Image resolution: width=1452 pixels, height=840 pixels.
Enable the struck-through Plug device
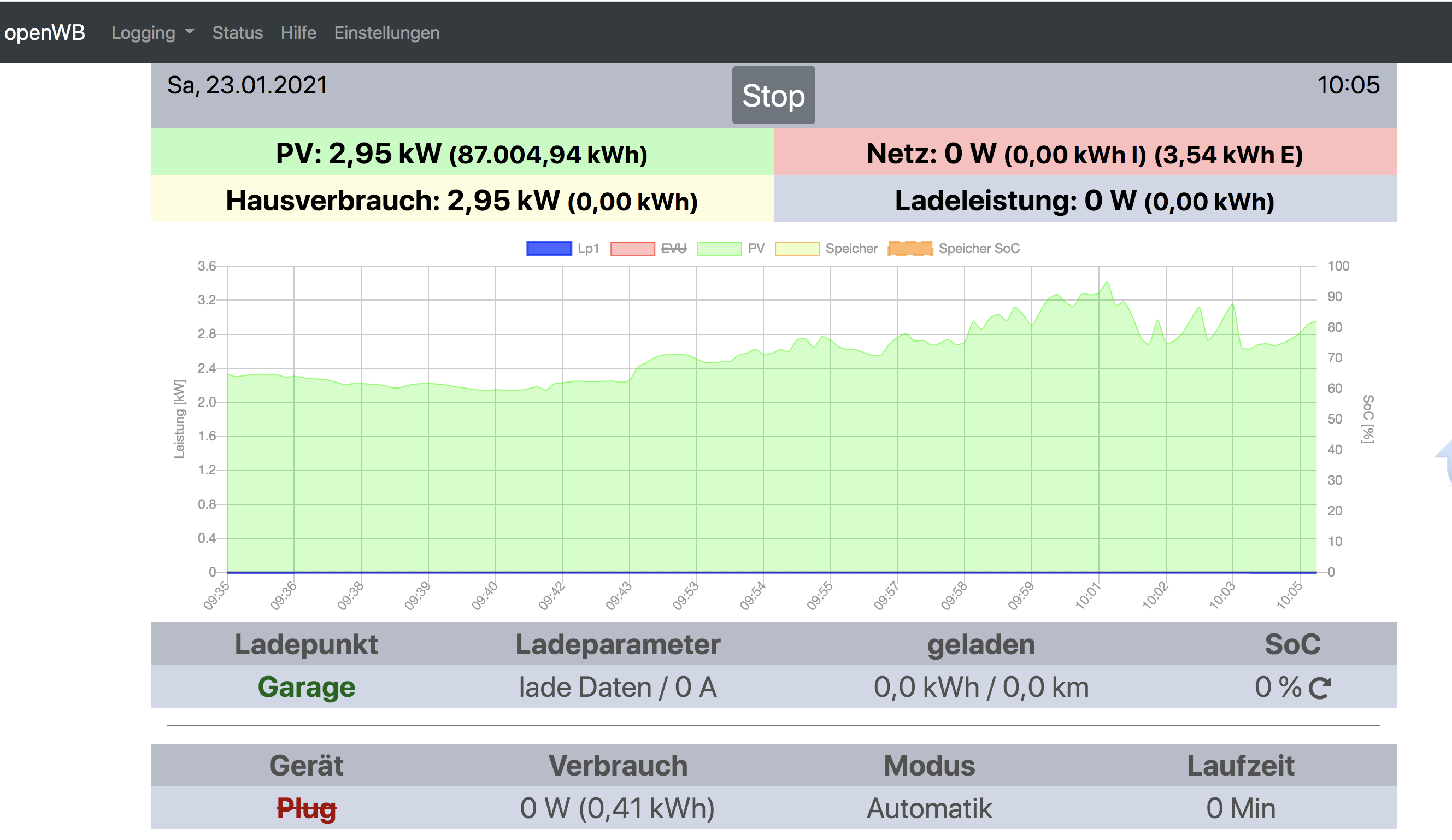coord(306,808)
